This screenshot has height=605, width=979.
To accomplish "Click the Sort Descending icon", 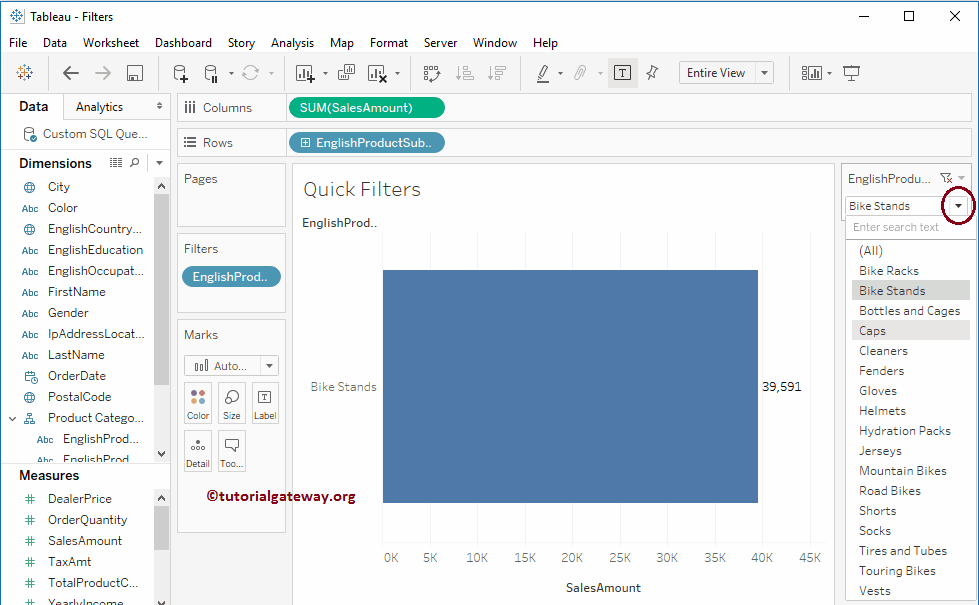I will tap(496, 73).
